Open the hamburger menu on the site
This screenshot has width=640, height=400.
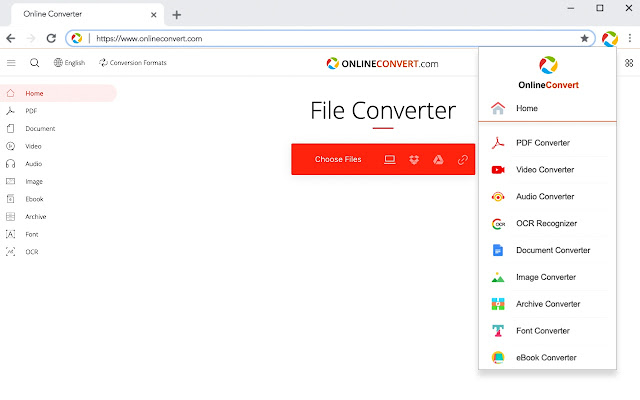11,63
